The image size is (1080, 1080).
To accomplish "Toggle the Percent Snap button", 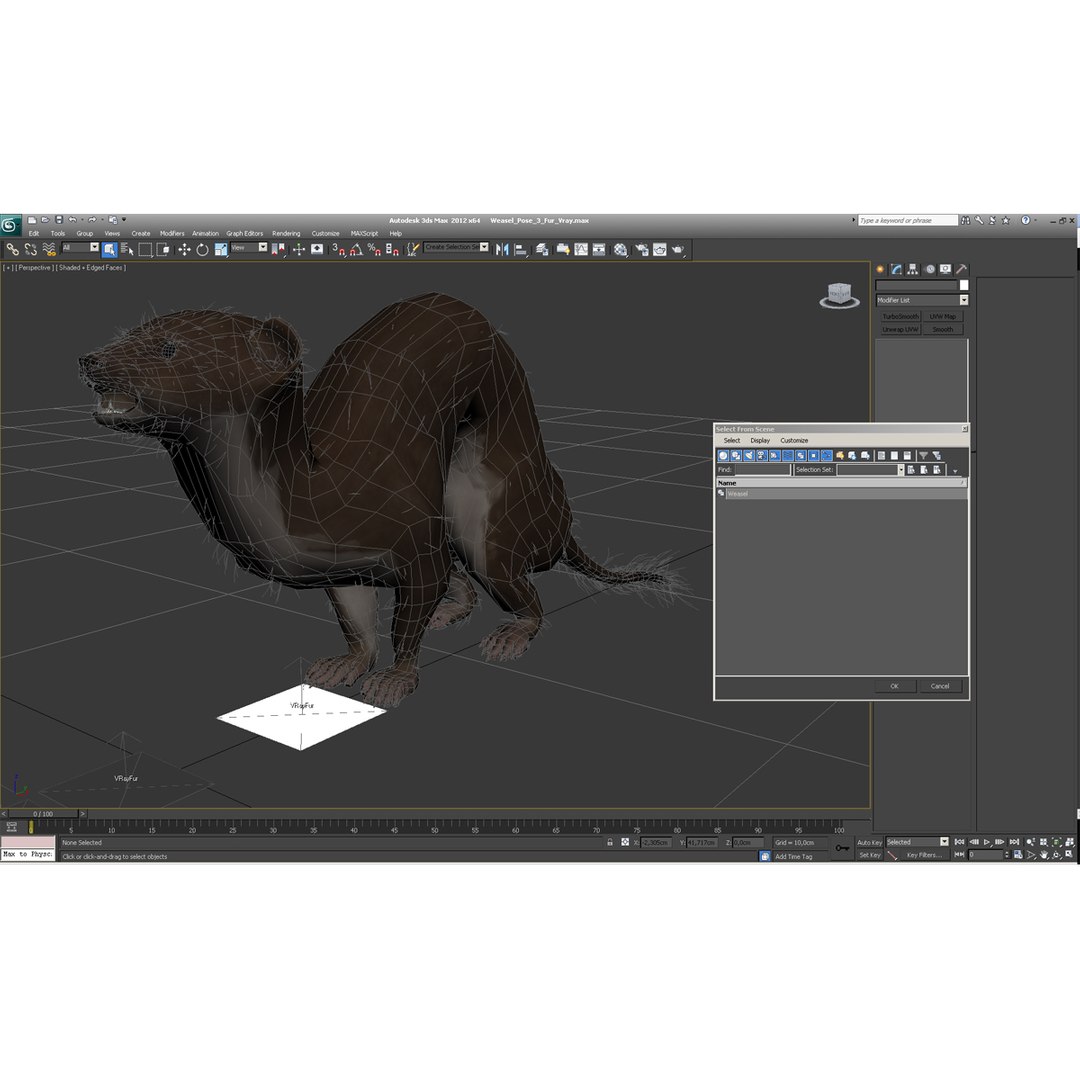I will pyautogui.click(x=374, y=249).
